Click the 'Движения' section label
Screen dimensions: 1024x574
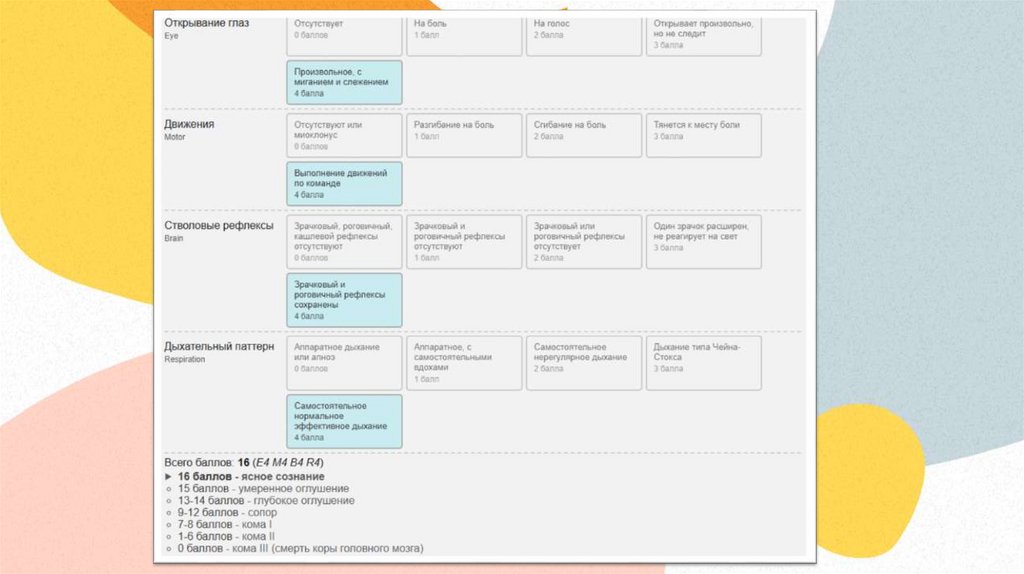coord(189,124)
